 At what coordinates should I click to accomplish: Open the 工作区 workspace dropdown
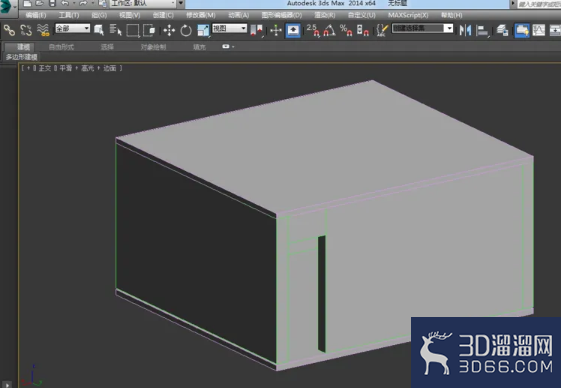[143, 4]
